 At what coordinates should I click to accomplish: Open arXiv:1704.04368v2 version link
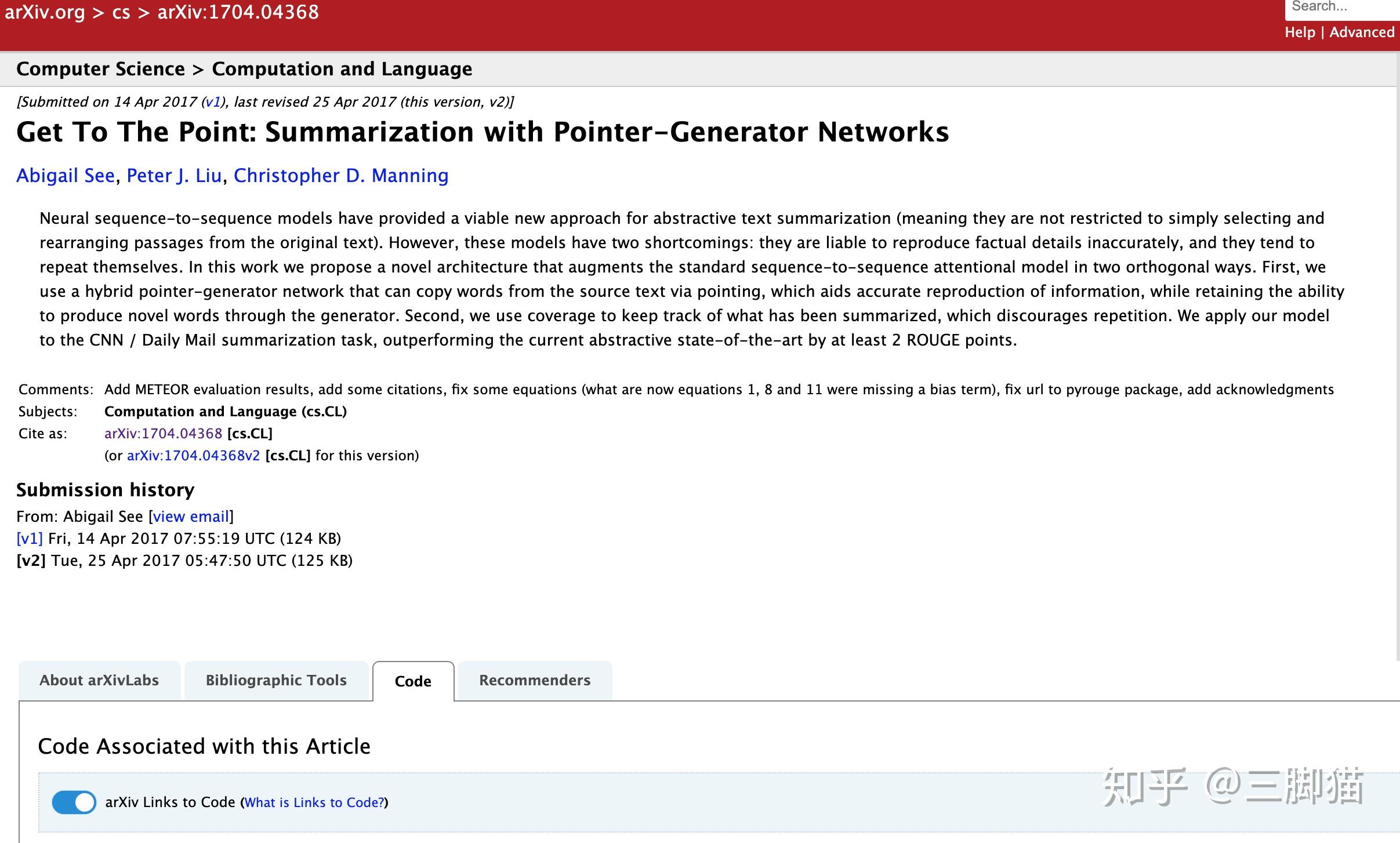(193, 455)
